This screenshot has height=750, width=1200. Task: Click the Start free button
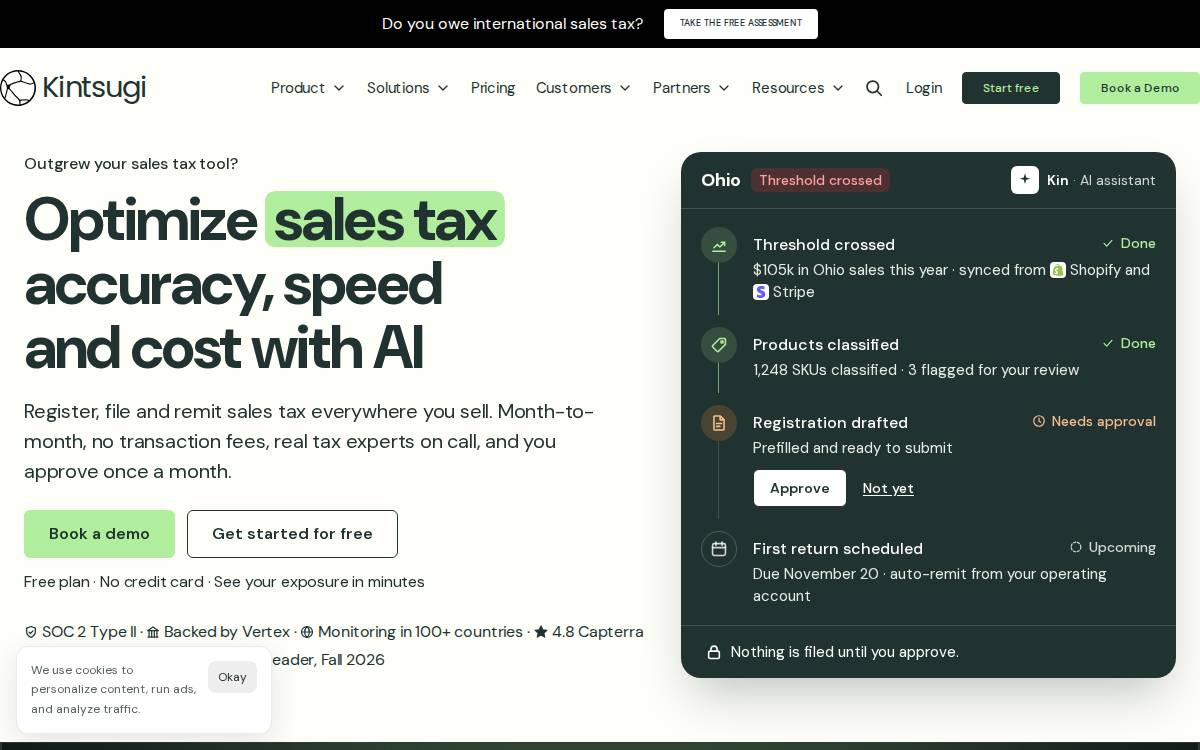1011,88
